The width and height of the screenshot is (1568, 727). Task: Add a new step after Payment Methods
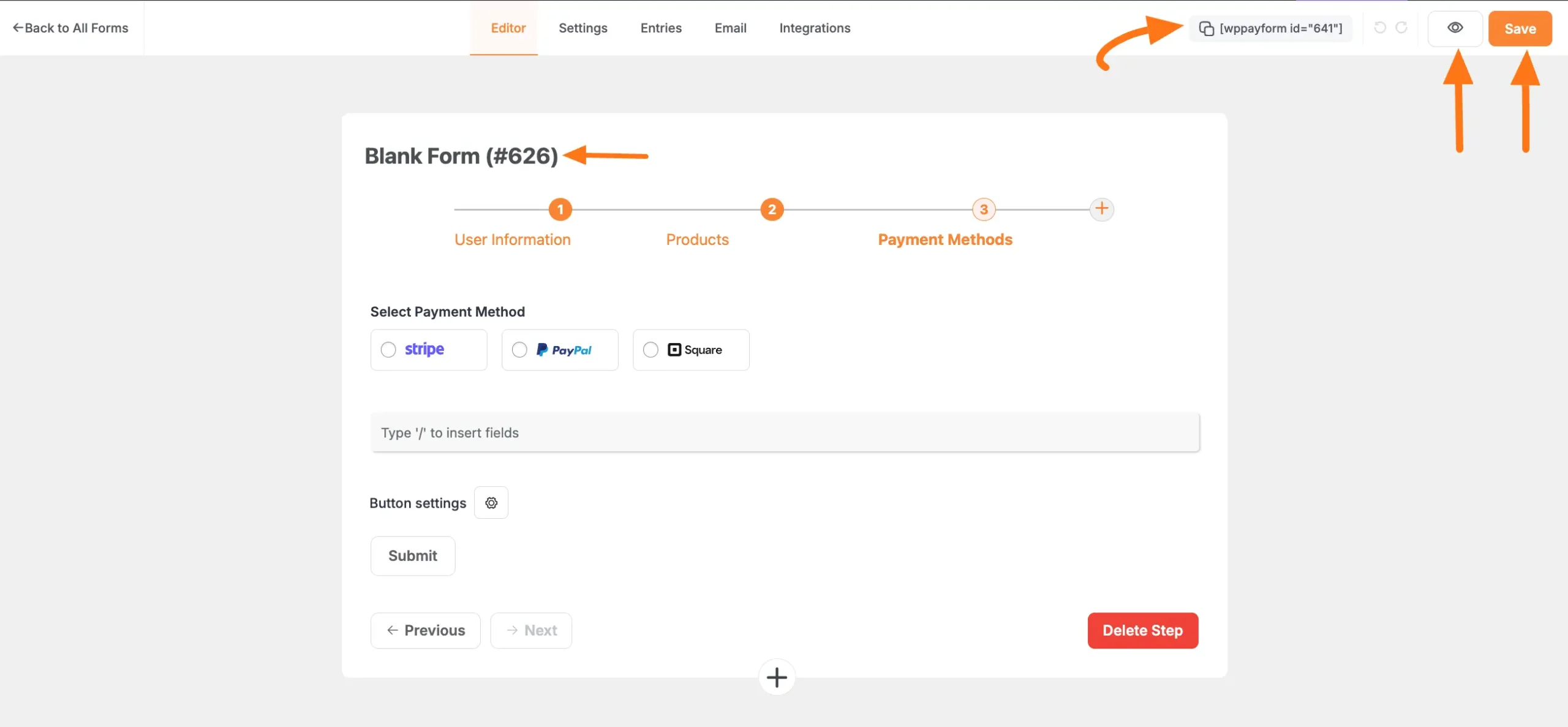(x=1102, y=209)
